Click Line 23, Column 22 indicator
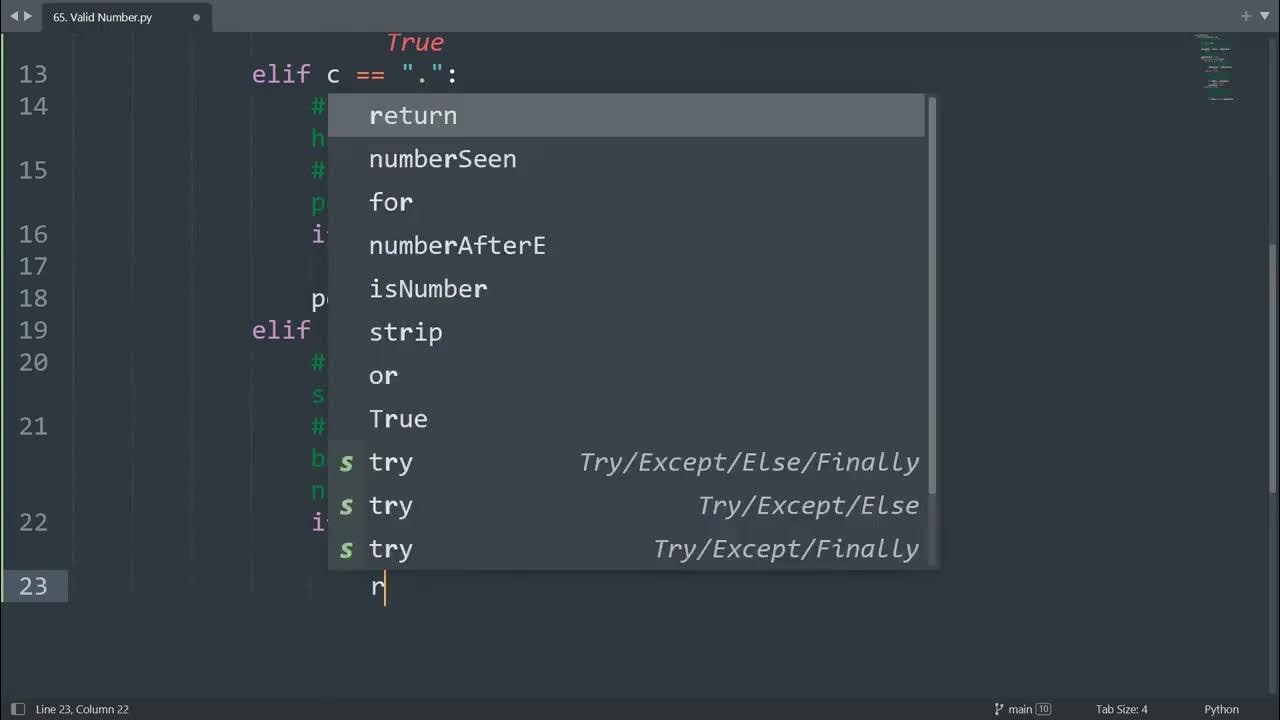The height and width of the screenshot is (720, 1280). point(82,709)
